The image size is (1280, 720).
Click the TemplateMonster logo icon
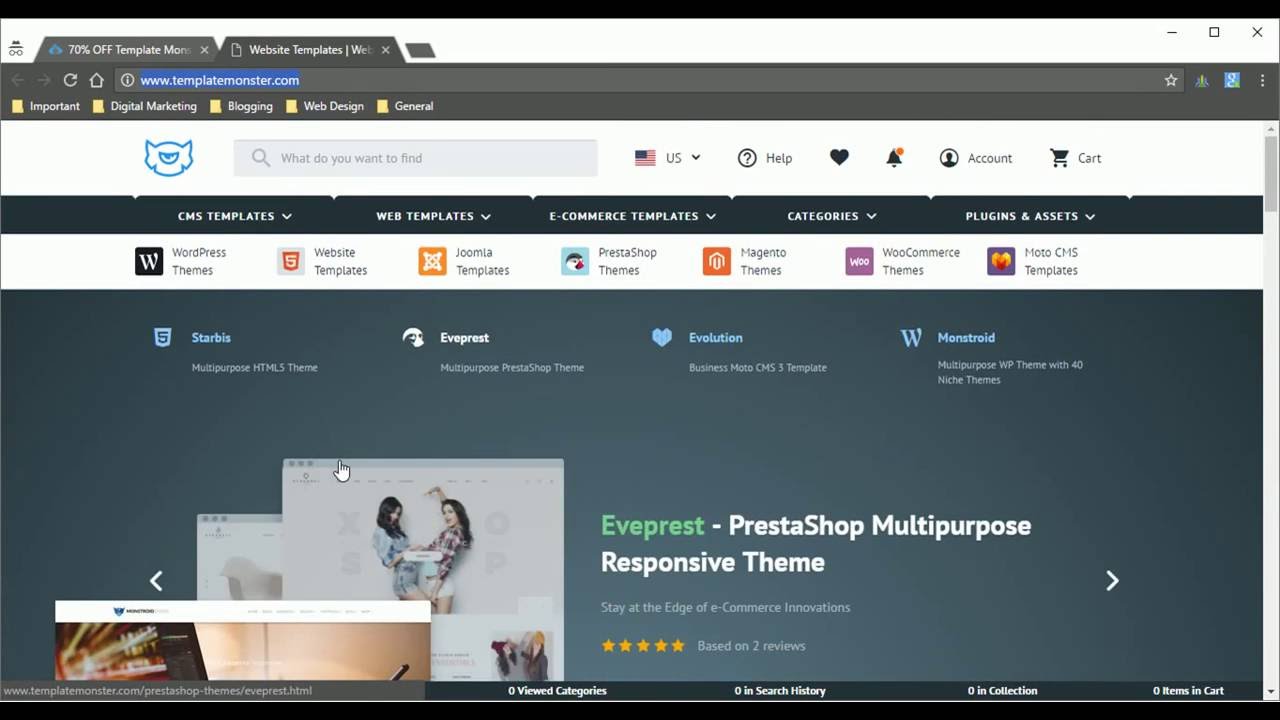click(x=168, y=158)
